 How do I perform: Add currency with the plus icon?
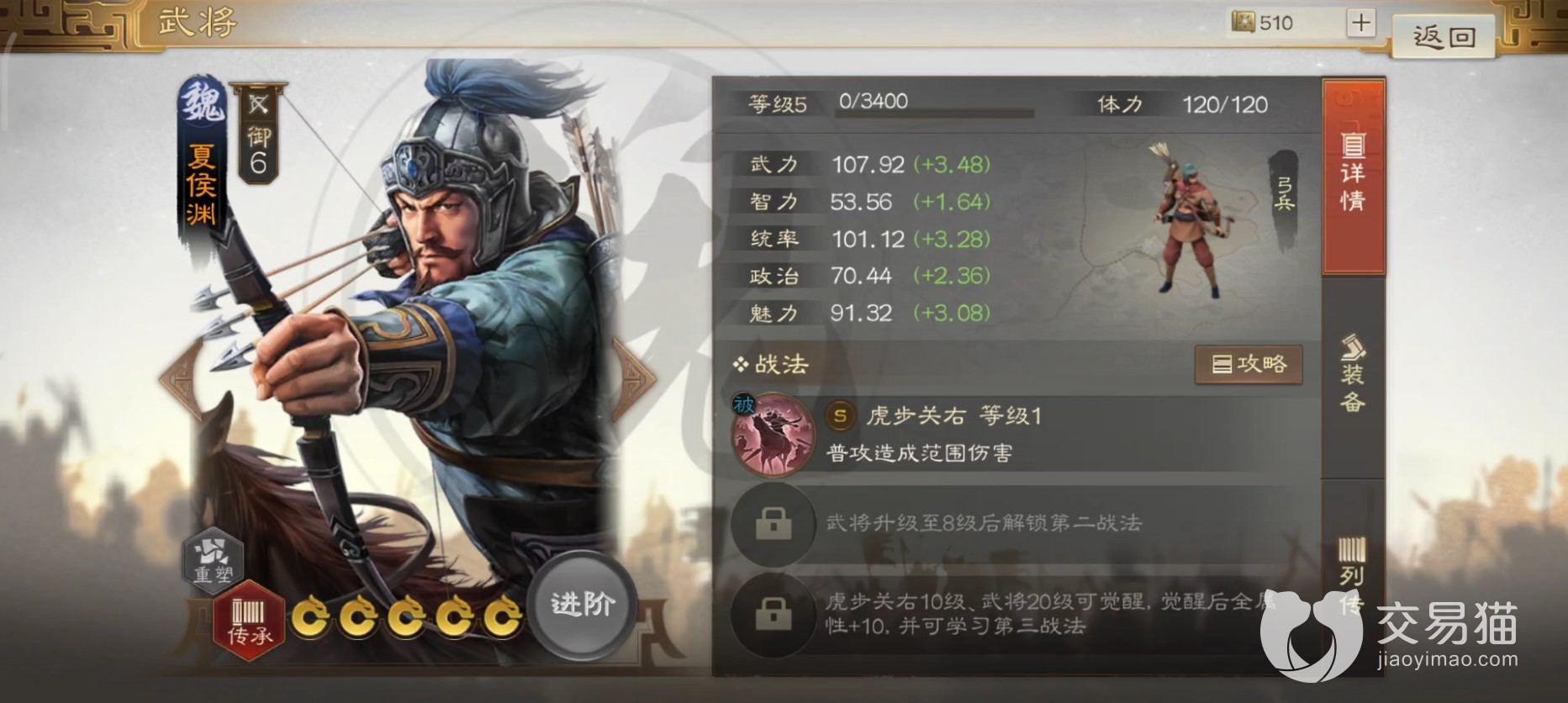tap(1361, 23)
